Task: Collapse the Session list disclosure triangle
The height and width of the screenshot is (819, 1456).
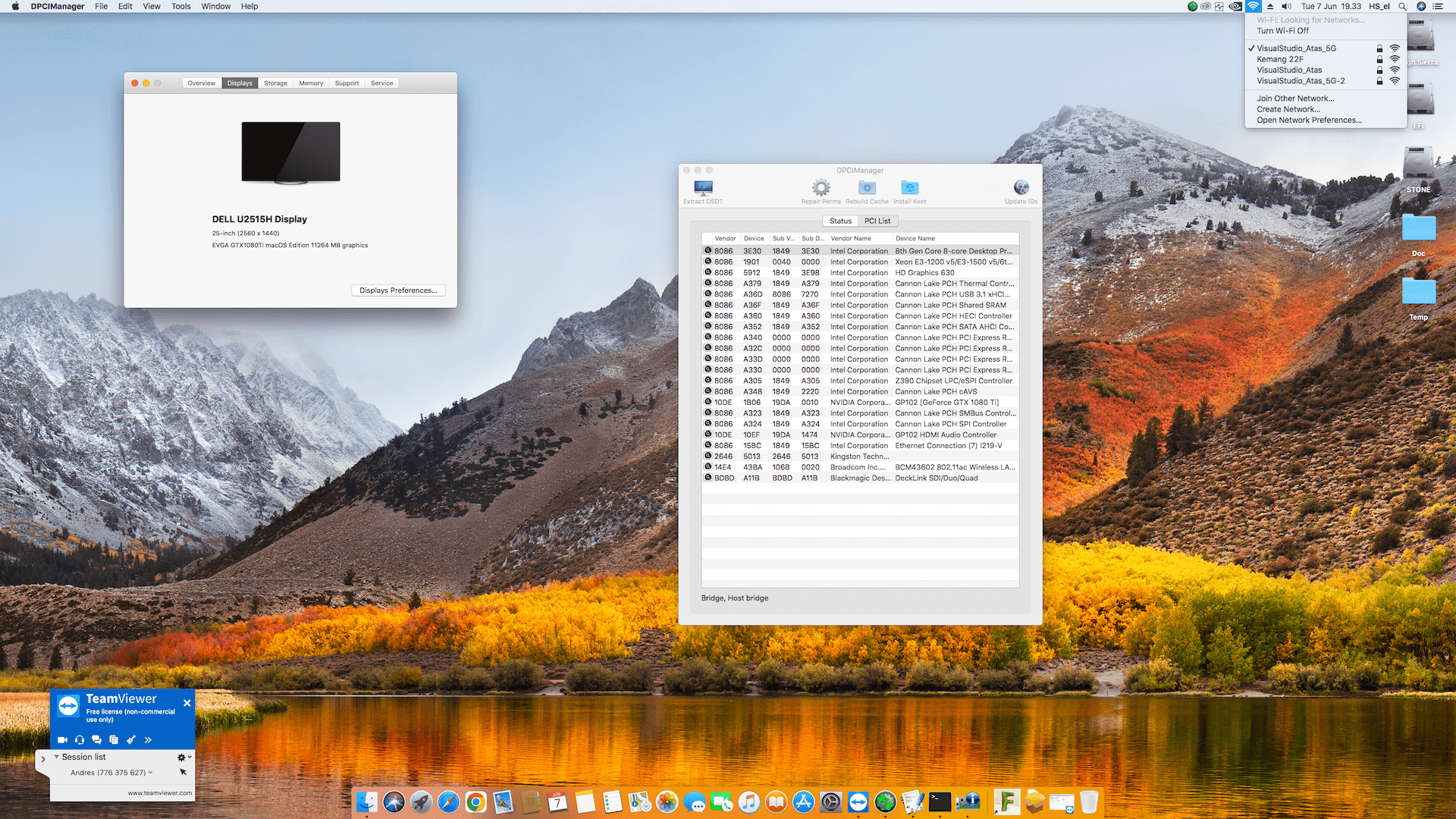Action: [x=56, y=757]
